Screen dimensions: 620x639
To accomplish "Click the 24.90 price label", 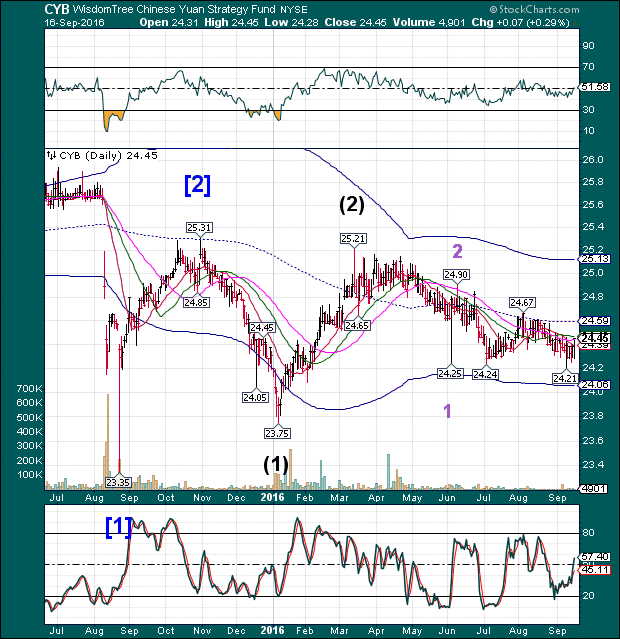I will tap(456, 275).
